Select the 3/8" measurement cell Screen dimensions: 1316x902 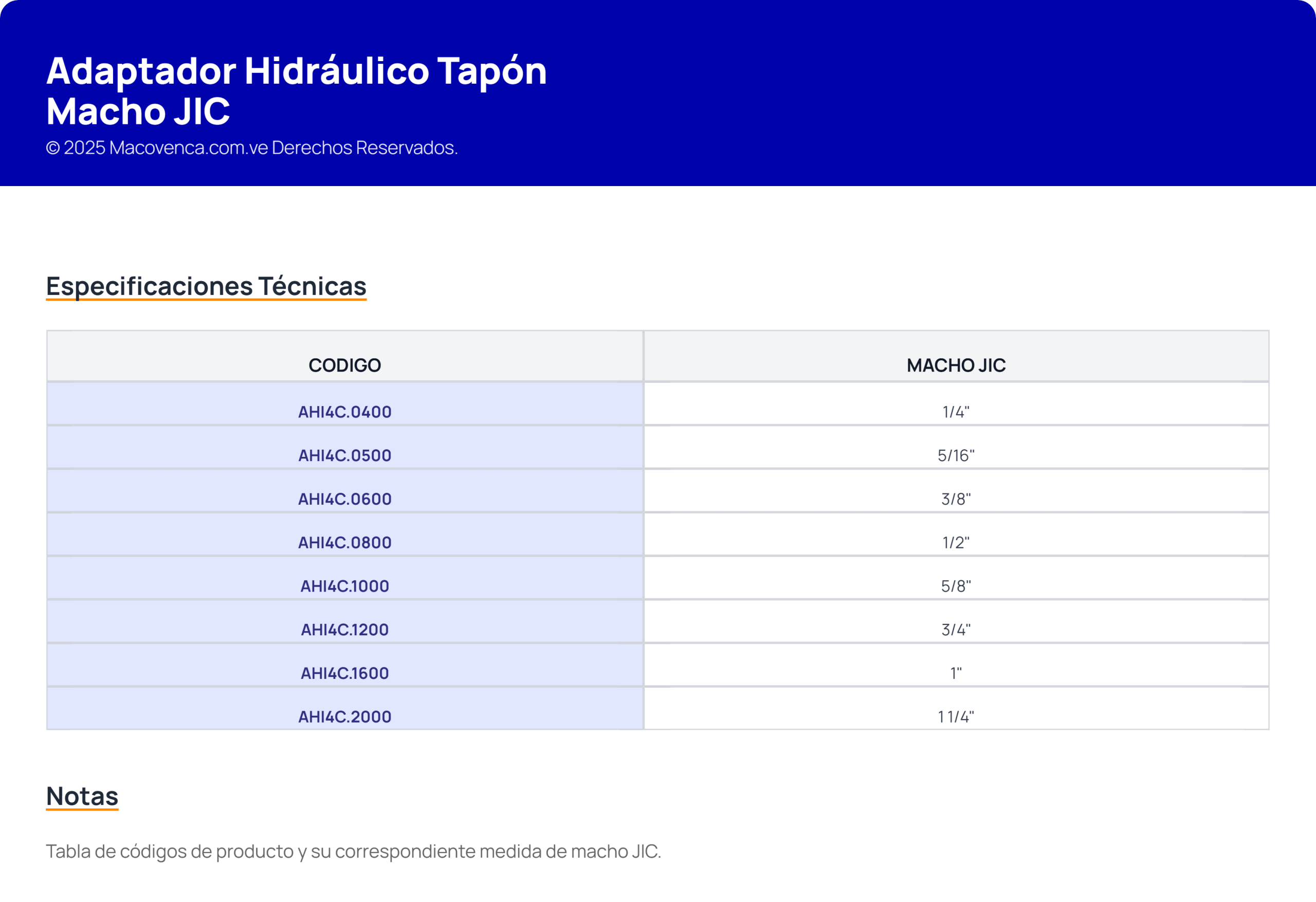pyautogui.click(x=956, y=499)
